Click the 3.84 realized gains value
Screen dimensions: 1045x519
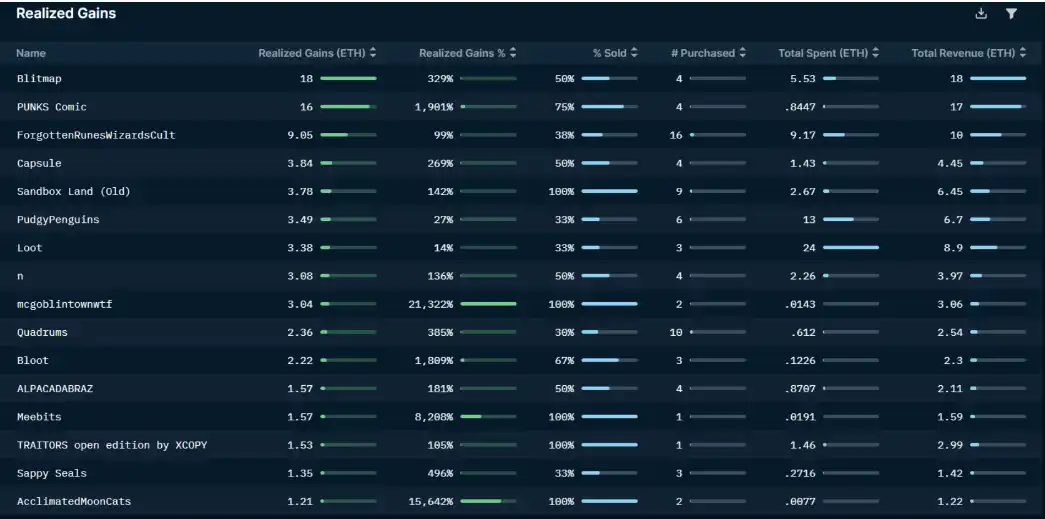pos(300,163)
